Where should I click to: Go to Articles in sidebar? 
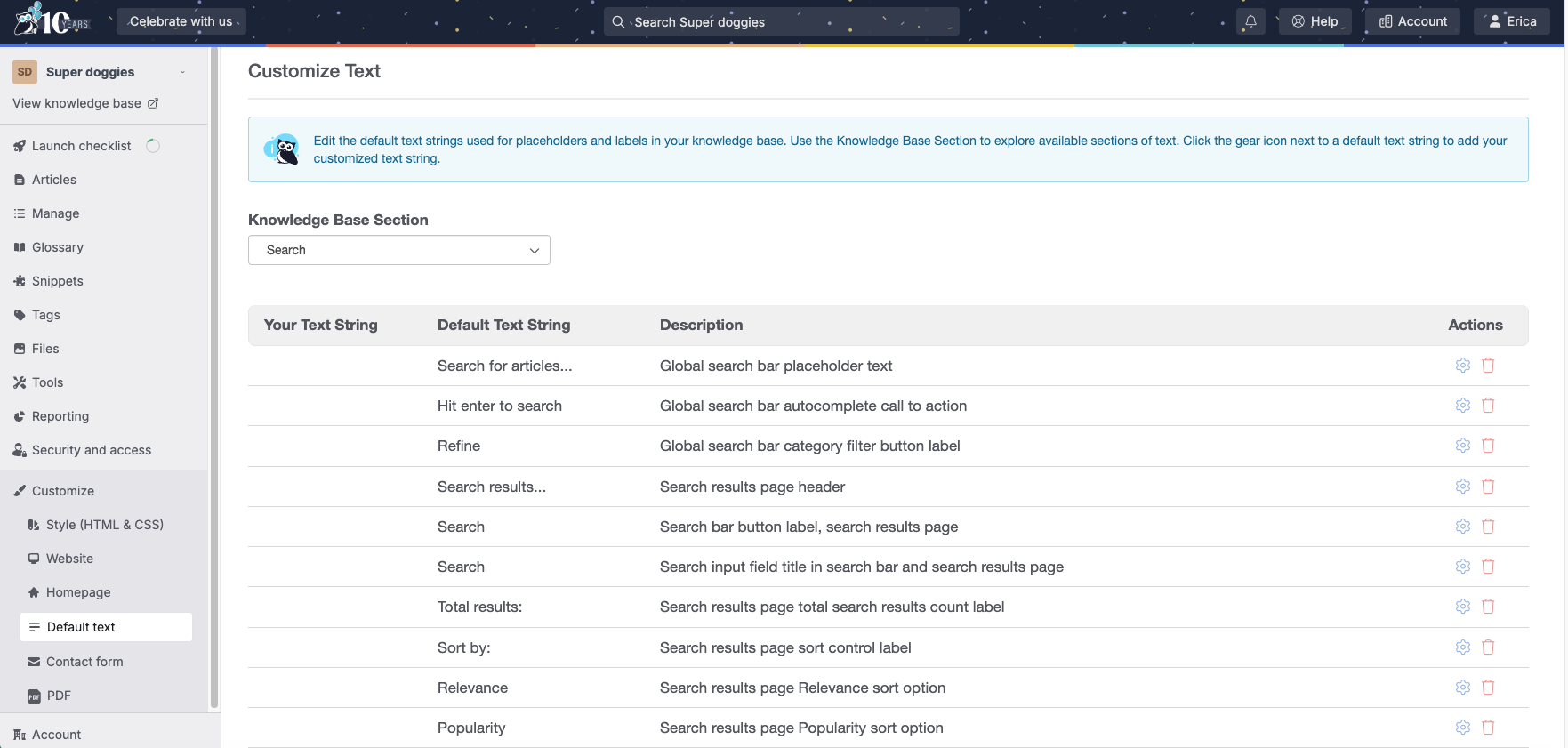tap(54, 180)
